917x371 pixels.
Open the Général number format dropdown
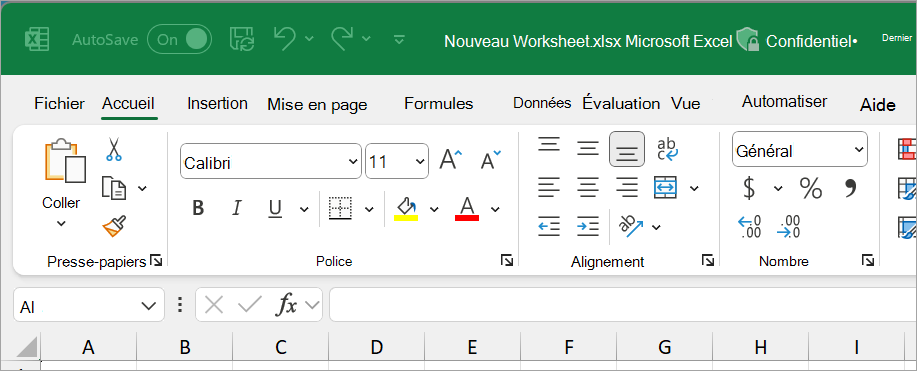tap(799, 150)
